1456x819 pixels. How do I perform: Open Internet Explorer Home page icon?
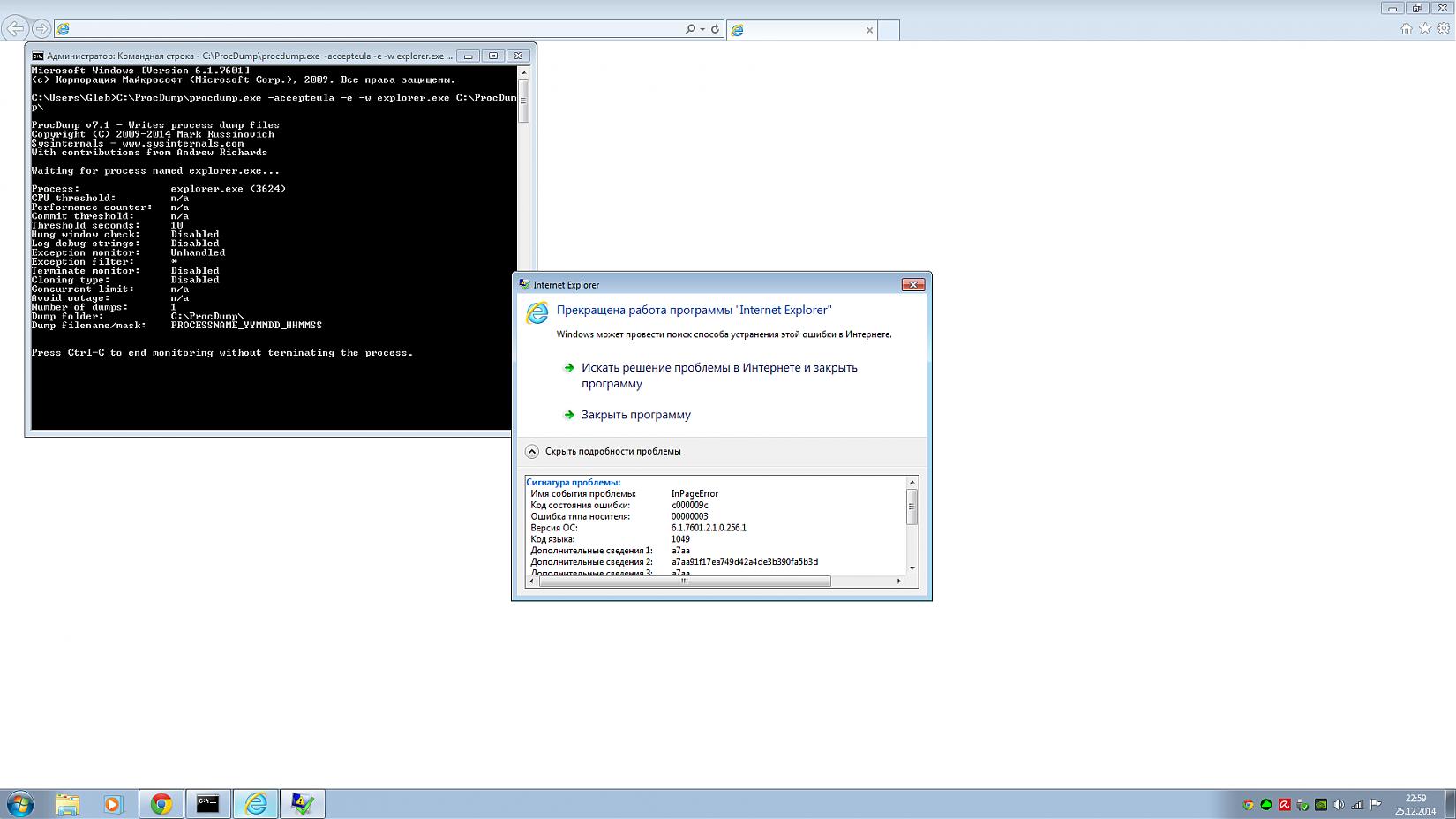pyautogui.click(x=1407, y=29)
